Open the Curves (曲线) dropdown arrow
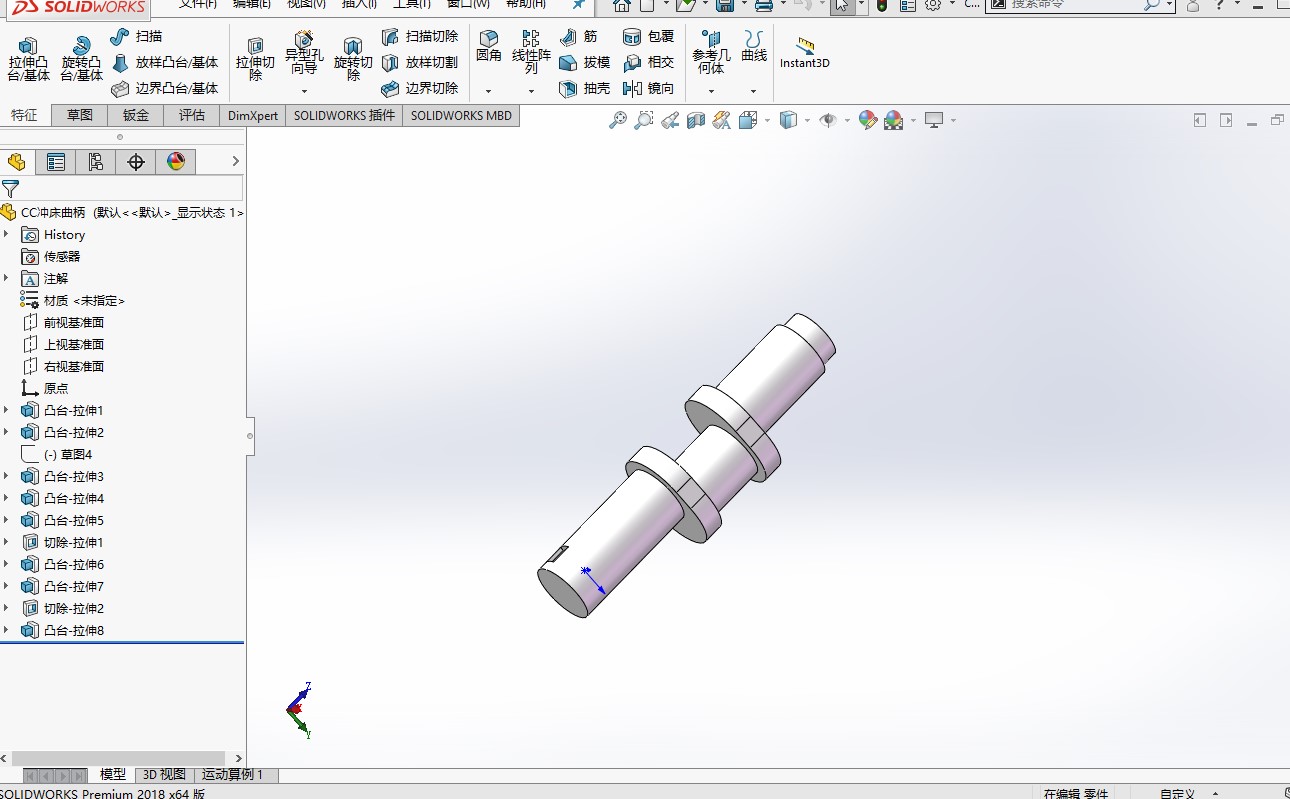The image size is (1290, 799). click(x=754, y=91)
